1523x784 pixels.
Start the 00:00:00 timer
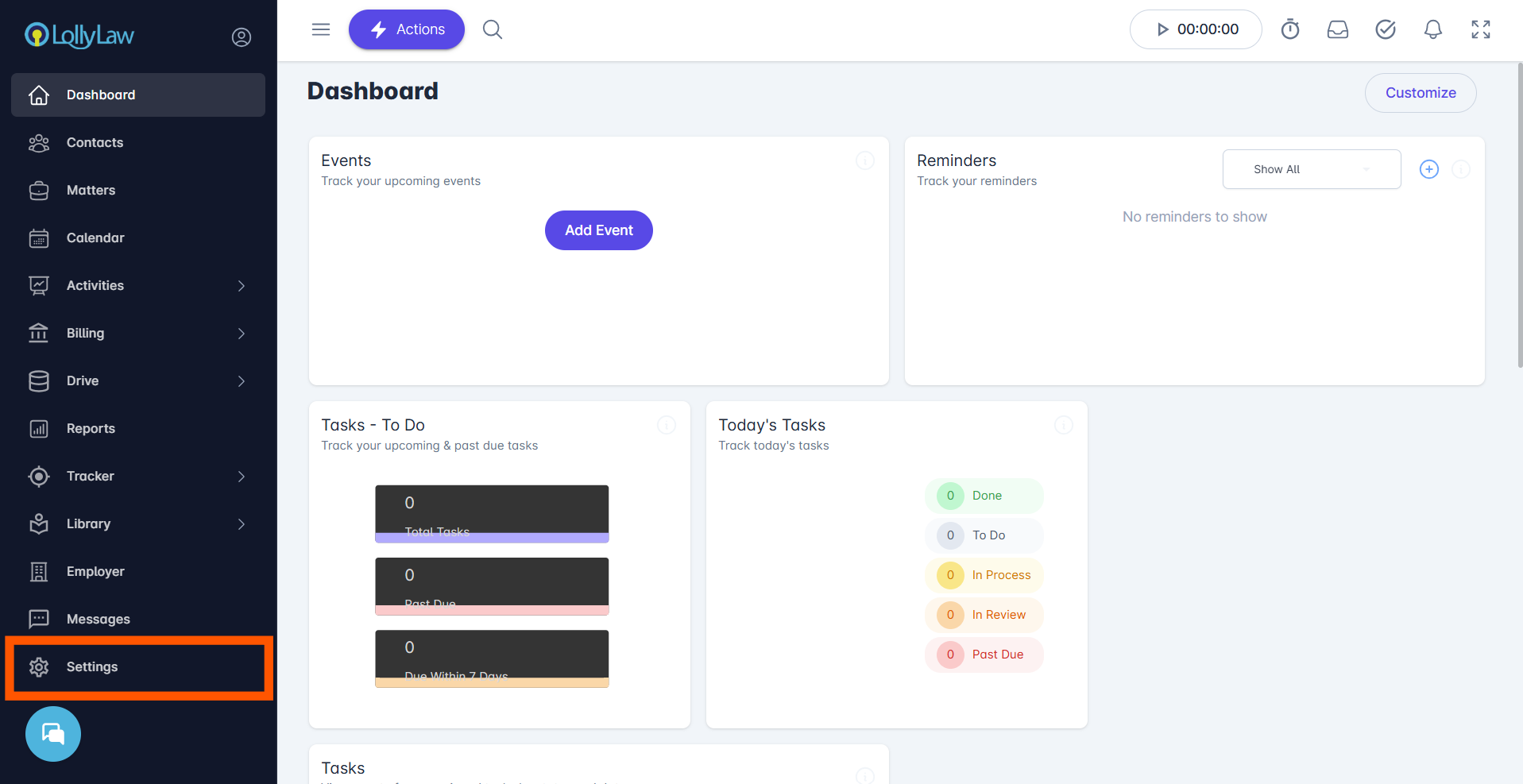coord(1196,29)
